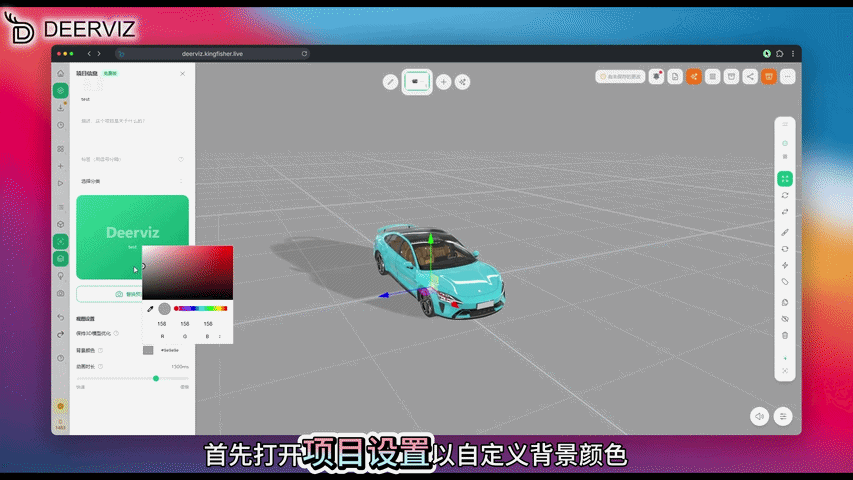Click the eyedropper tool in color picker
This screenshot has width=853, height=480.
point(151,309)
